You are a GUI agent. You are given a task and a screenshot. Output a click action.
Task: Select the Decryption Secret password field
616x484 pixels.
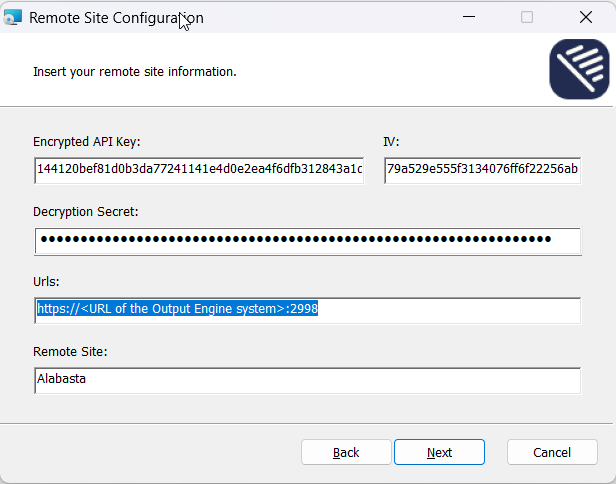308,241
